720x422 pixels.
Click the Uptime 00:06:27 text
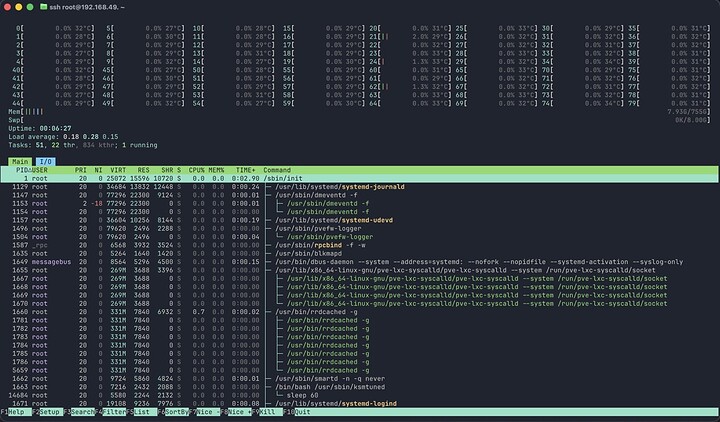point(39,129)
